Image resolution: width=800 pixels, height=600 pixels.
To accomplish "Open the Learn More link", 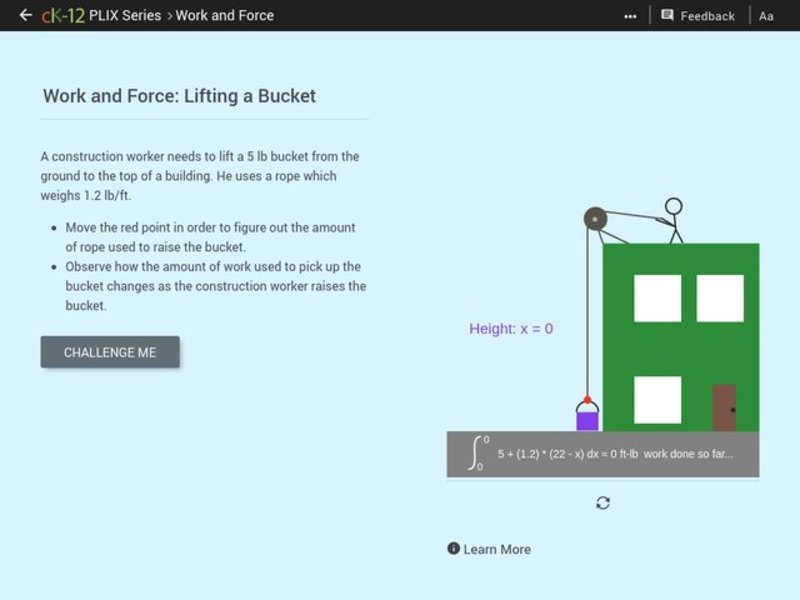I will pyautogui.click(x=496, y=549).
